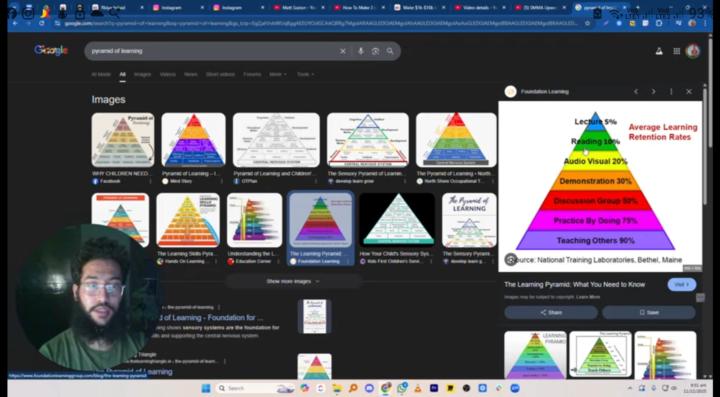Screen dimensions: 720x397
Task: Switch to the Videos search tab
Action: click(168, 74)
